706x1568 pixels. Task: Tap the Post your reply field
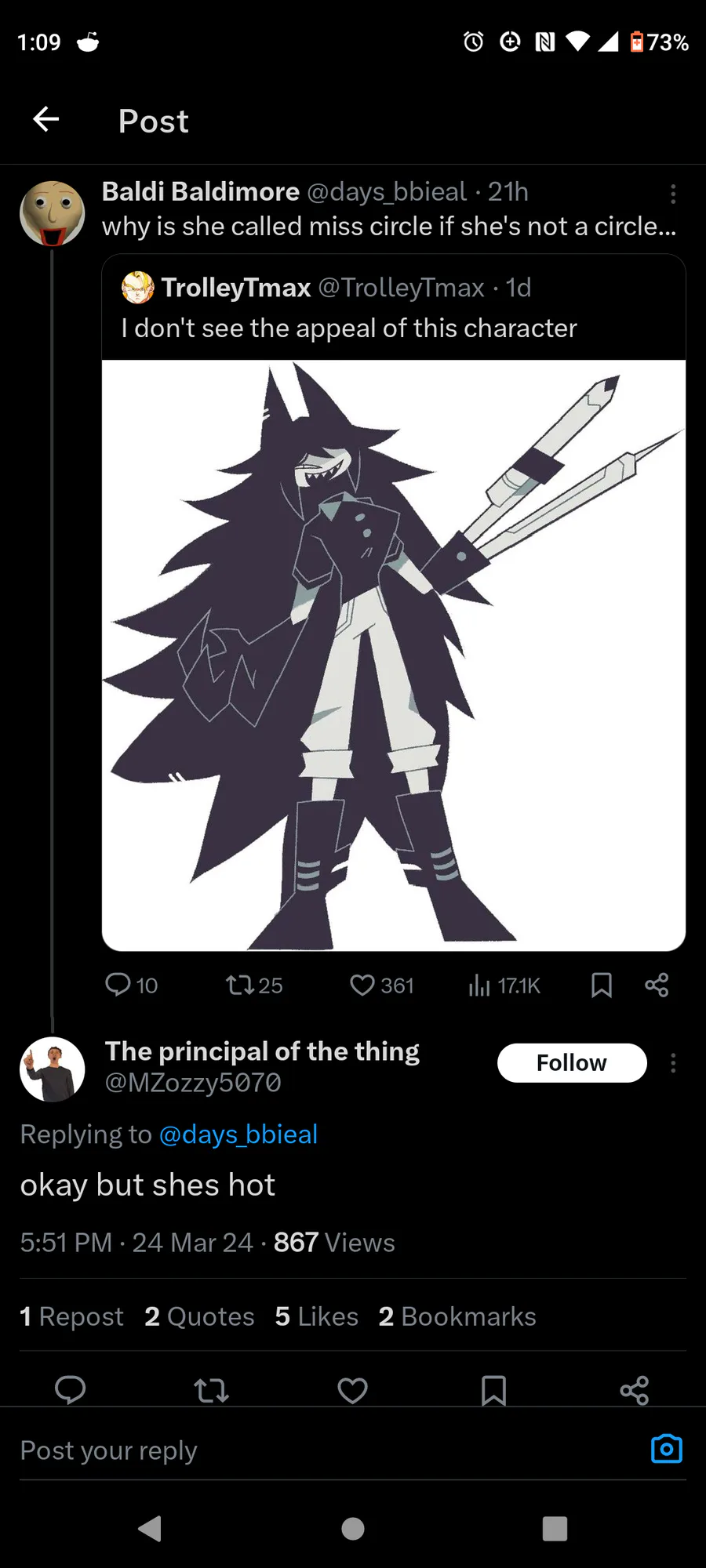(314, 1450)
